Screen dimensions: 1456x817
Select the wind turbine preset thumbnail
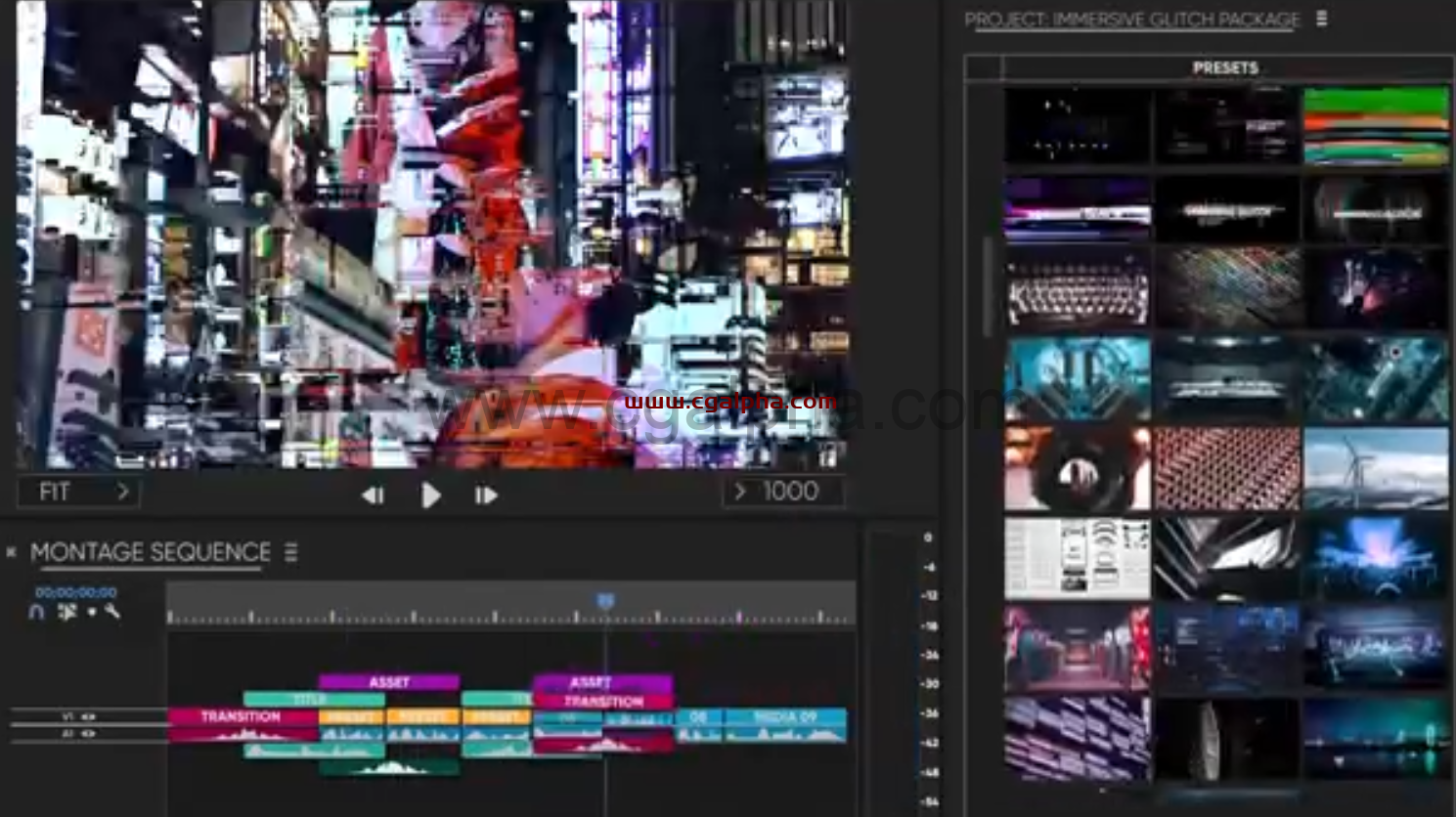pyautogui.click(x=1376, y=468)
